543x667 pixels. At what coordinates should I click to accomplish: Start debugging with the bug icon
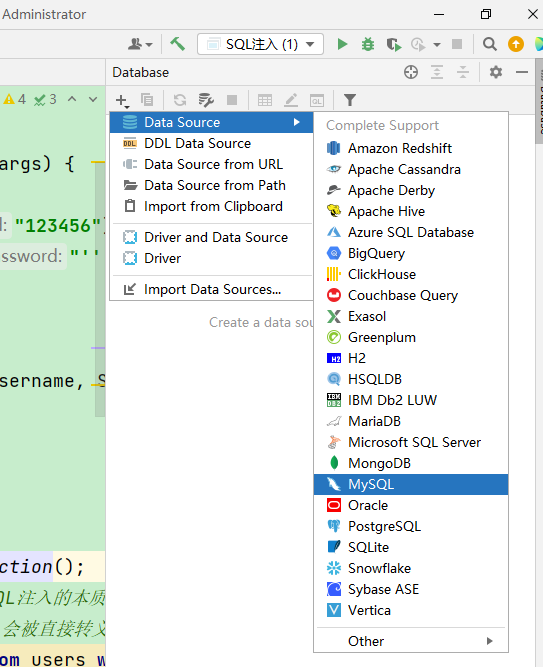point(368,44)
